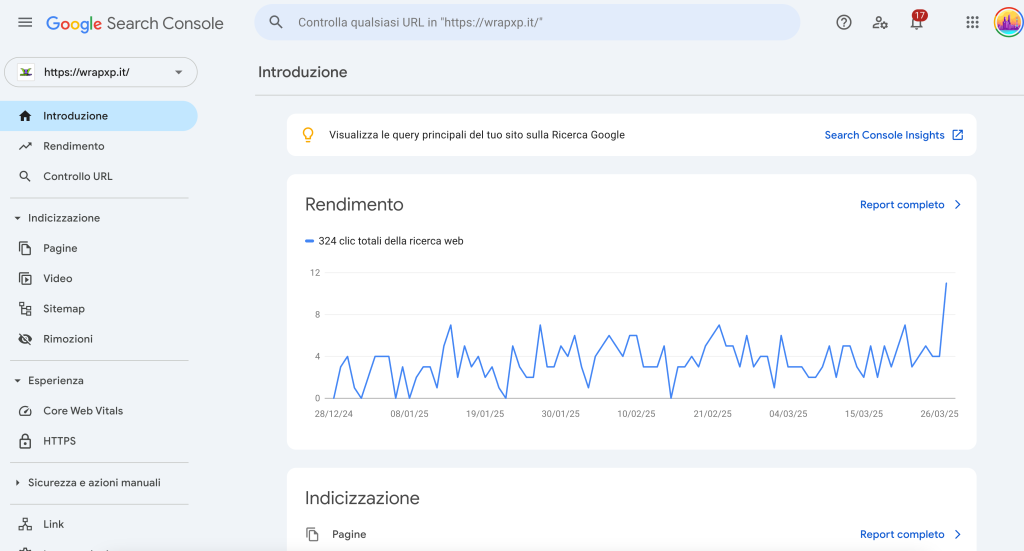Open notifications bell with 17 alerts
1024x551 pixels.
(x=916, y=23)
